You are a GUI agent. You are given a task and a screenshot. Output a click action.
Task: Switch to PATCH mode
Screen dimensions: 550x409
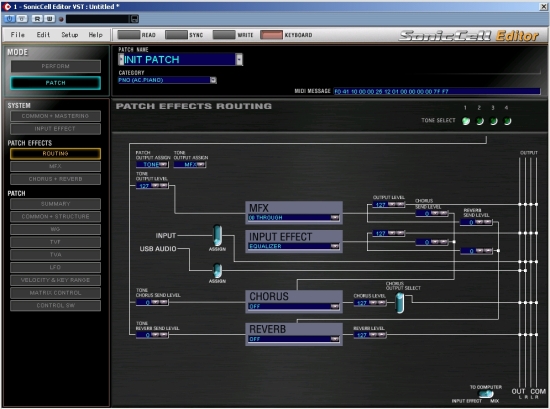pyautogui.click(x=55, y=83)
